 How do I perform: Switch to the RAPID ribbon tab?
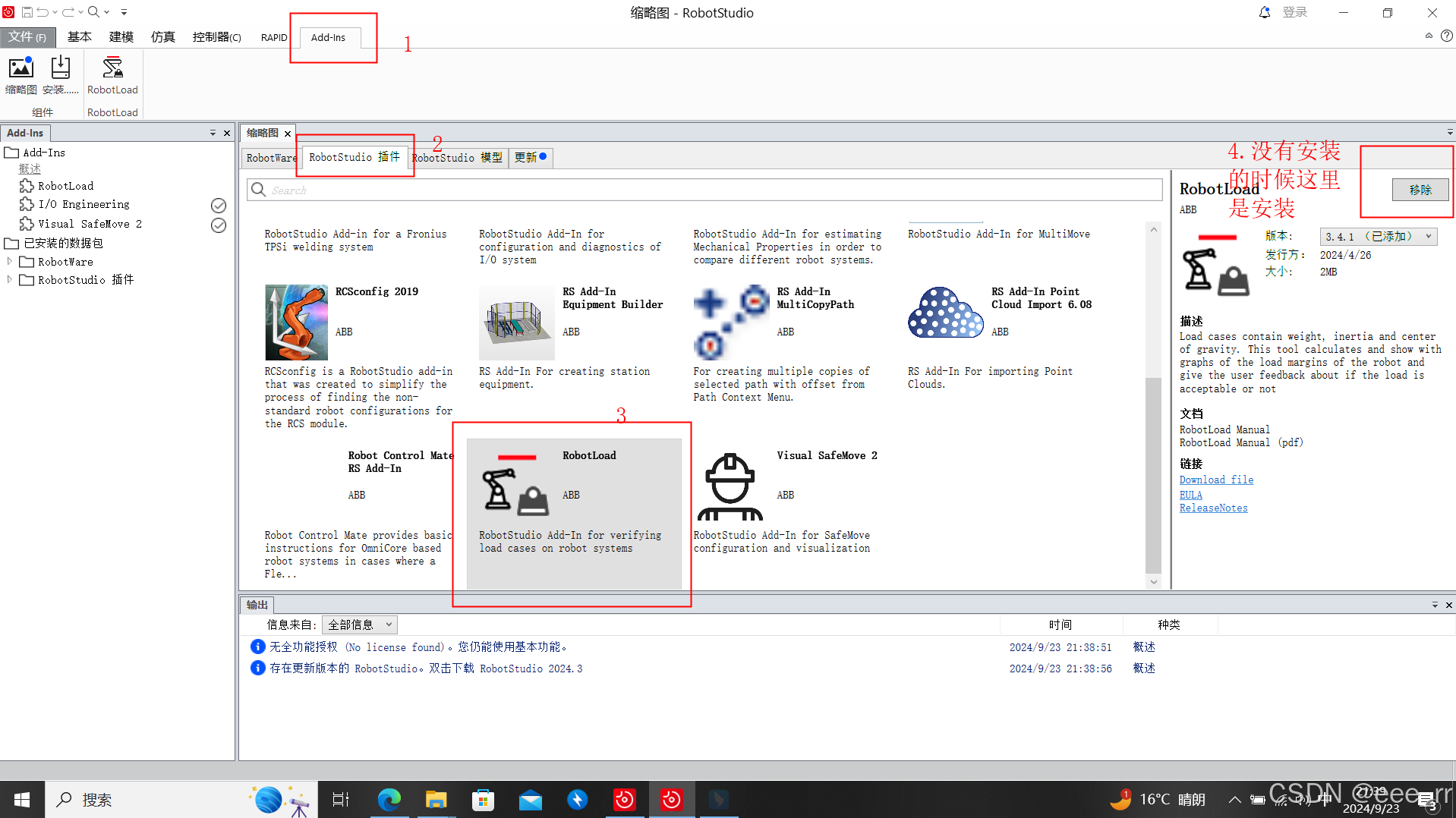[x=274, y=37]
